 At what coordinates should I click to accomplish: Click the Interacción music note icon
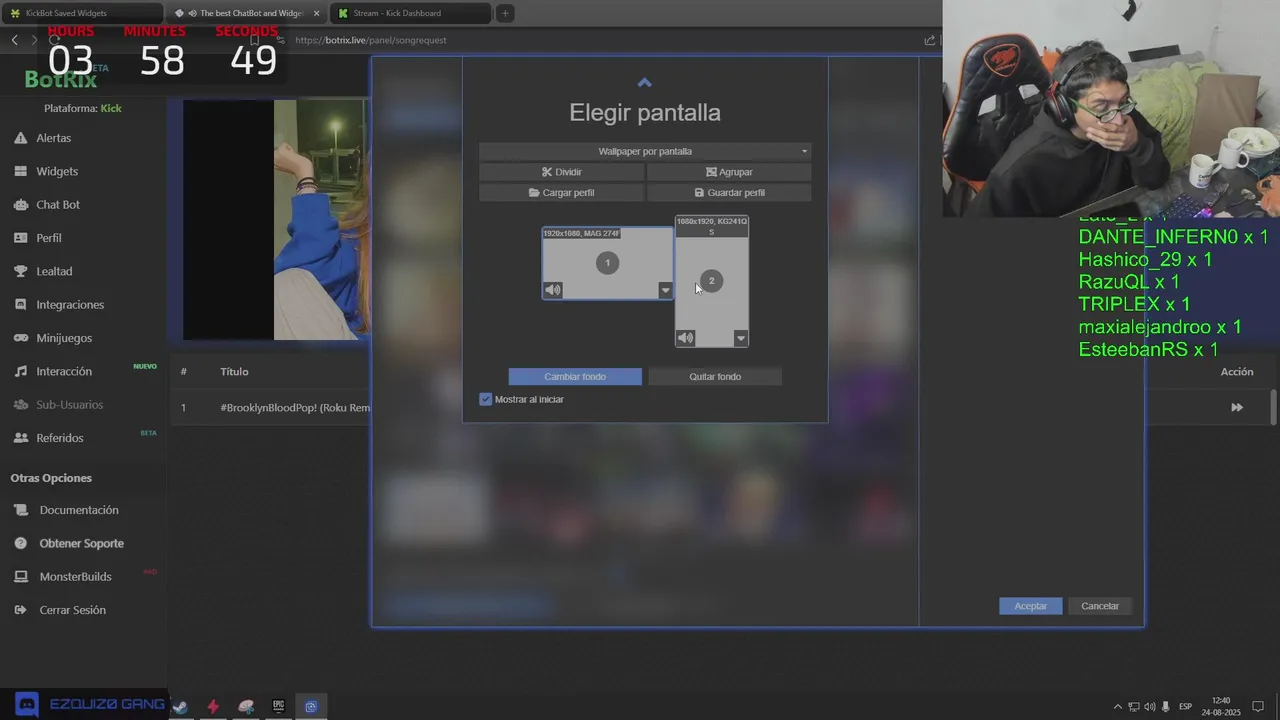click(21, 371)
